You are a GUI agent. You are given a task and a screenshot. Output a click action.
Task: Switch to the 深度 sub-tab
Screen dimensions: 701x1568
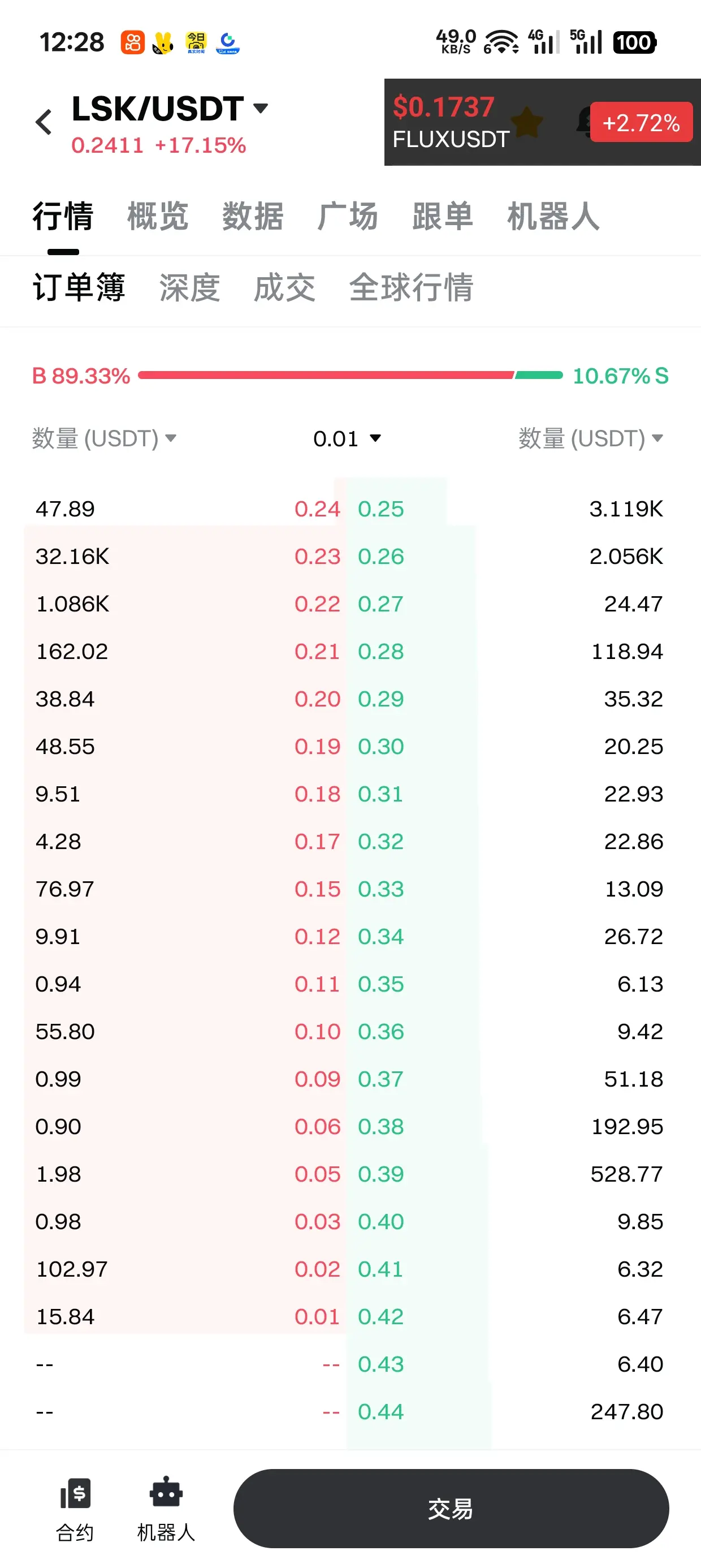coord(189,287)
